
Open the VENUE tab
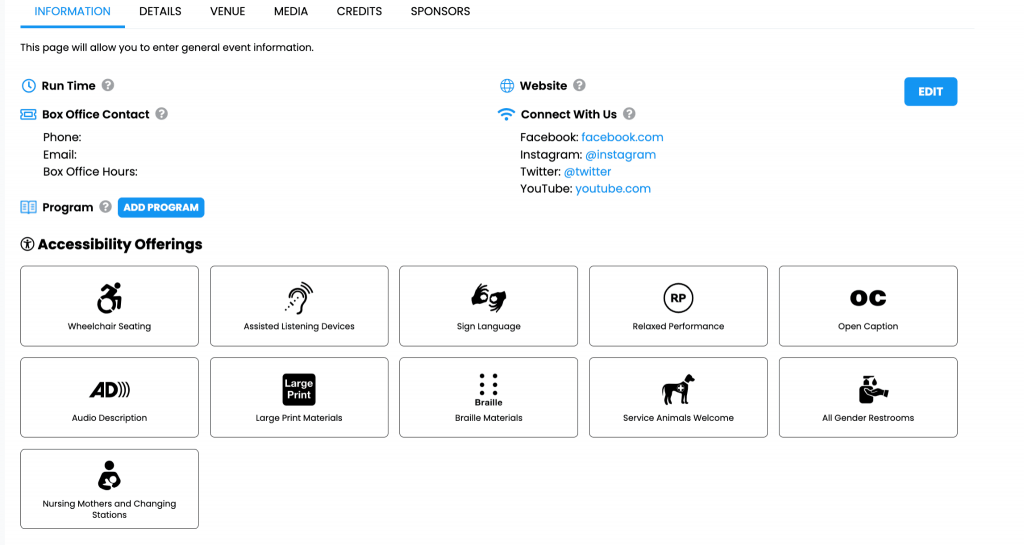[x=228, y=12]
